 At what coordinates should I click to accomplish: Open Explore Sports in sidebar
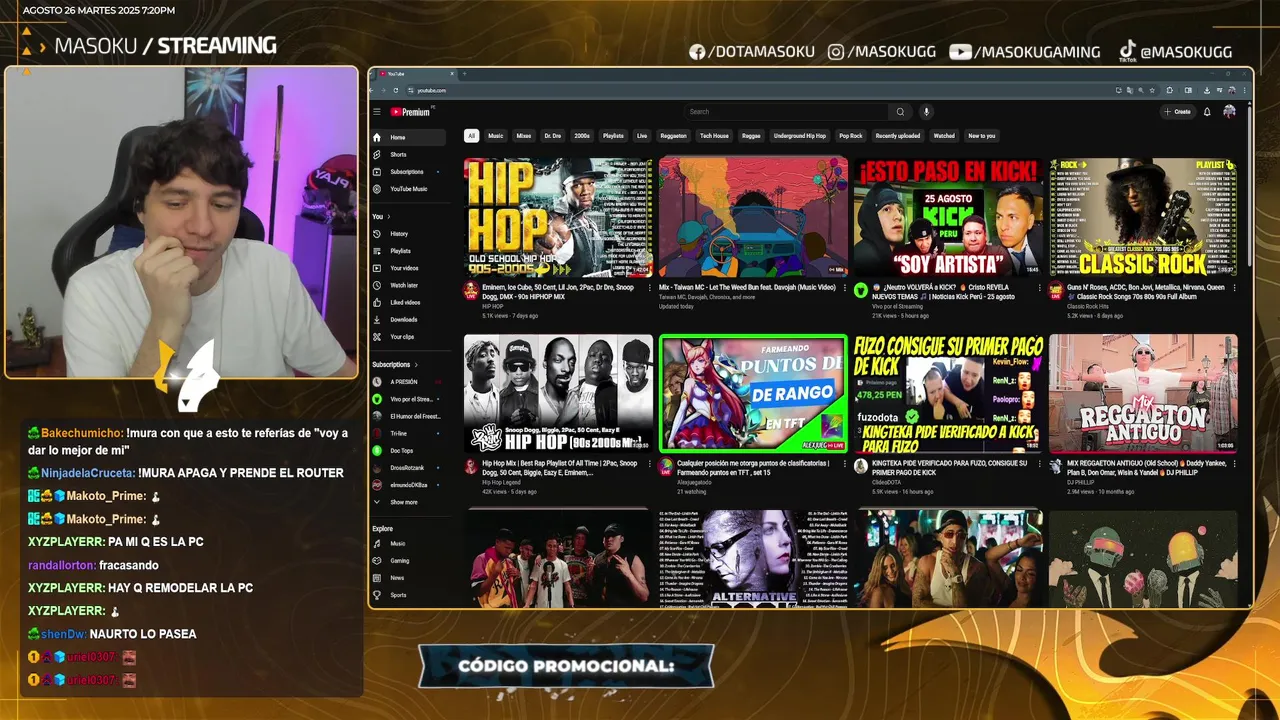408,594
